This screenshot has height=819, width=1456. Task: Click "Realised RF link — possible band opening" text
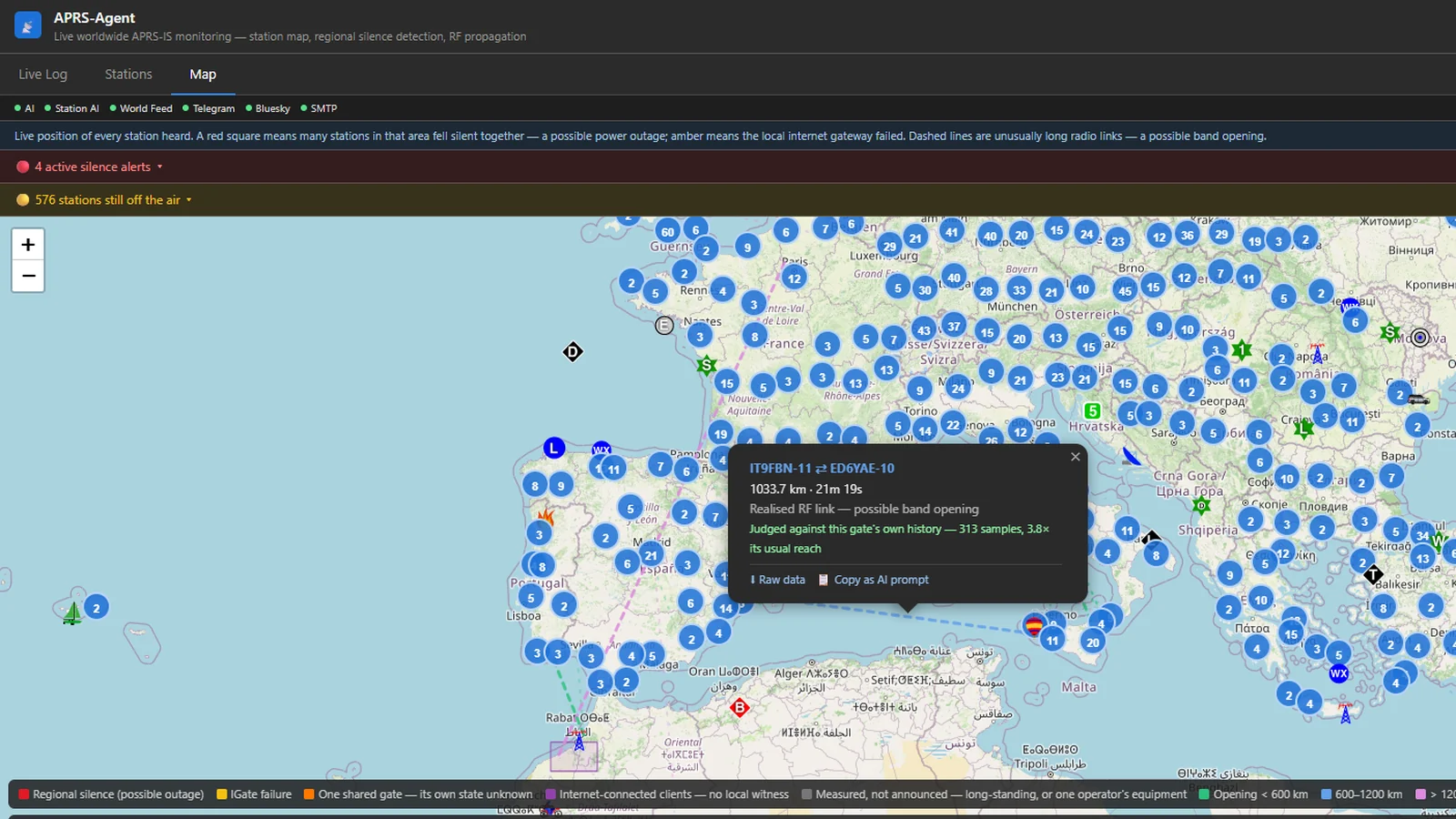[x=864, y=509]
